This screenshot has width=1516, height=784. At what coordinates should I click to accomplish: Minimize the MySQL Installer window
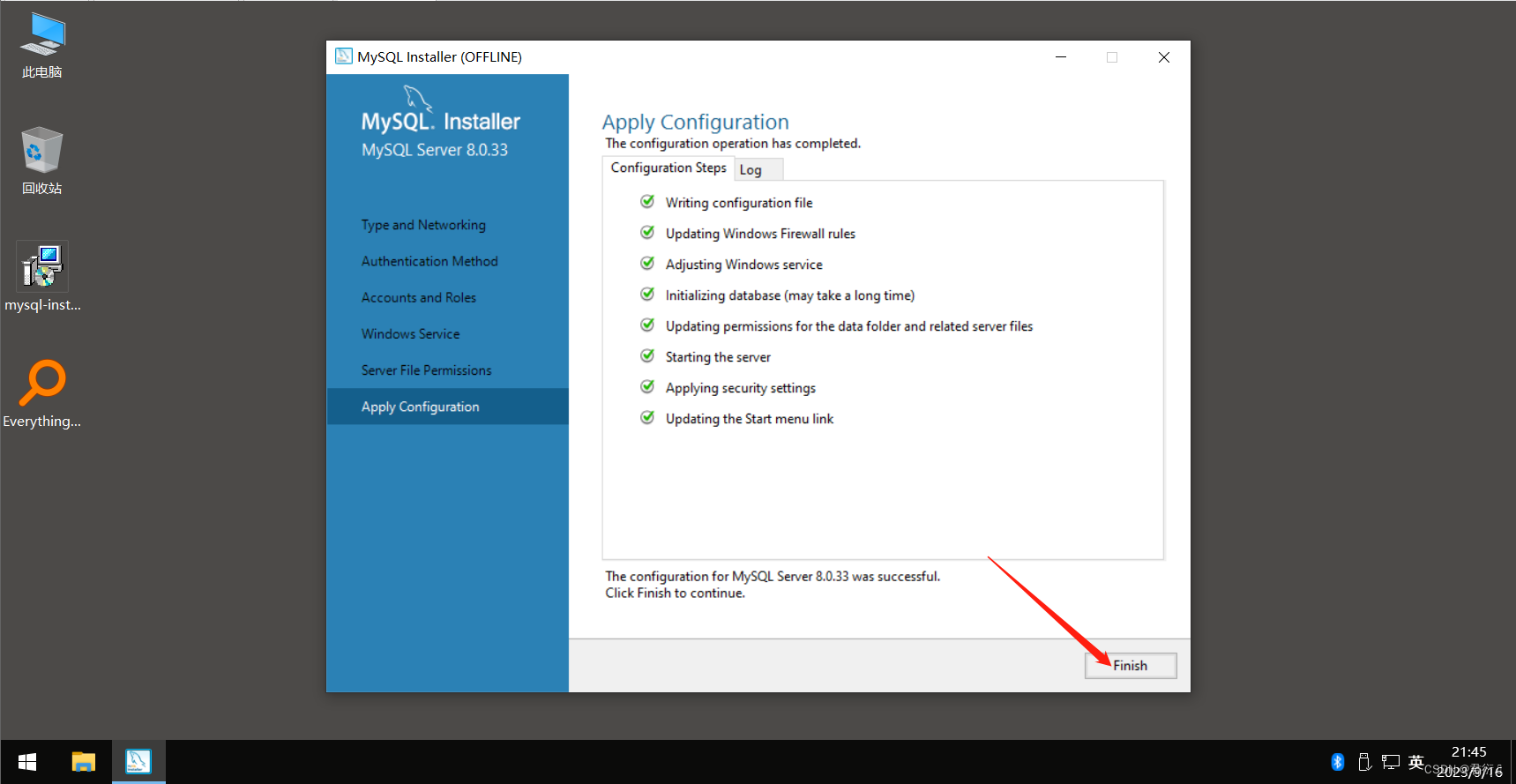[x=1061, y=57]
